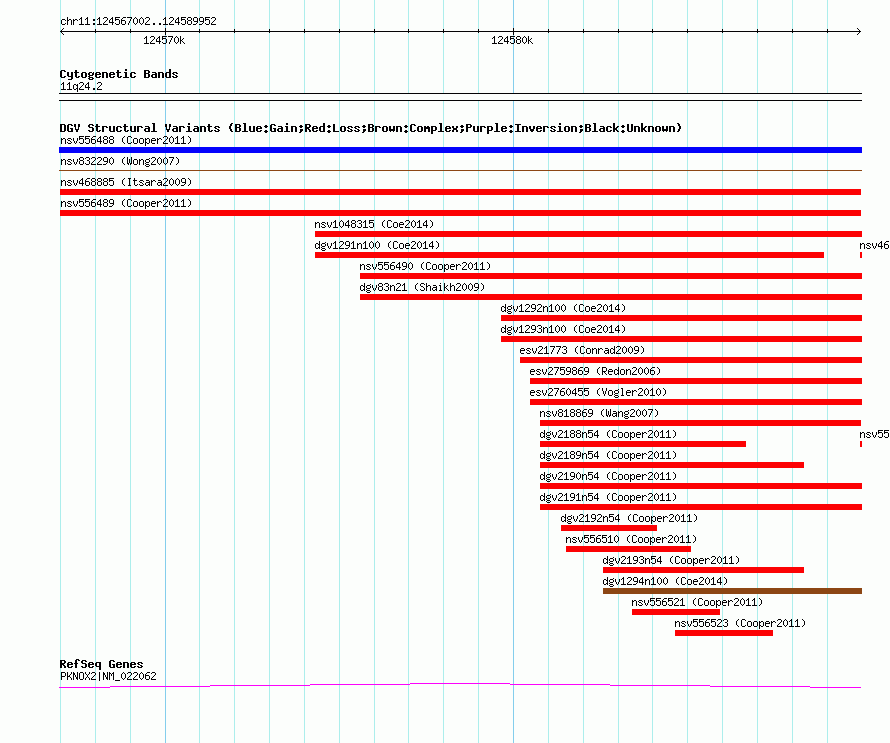Select esv2759869 (Redon2006) variant label
Image resolution: width=890 pixels, height=743 pixels.
point(595,371)
